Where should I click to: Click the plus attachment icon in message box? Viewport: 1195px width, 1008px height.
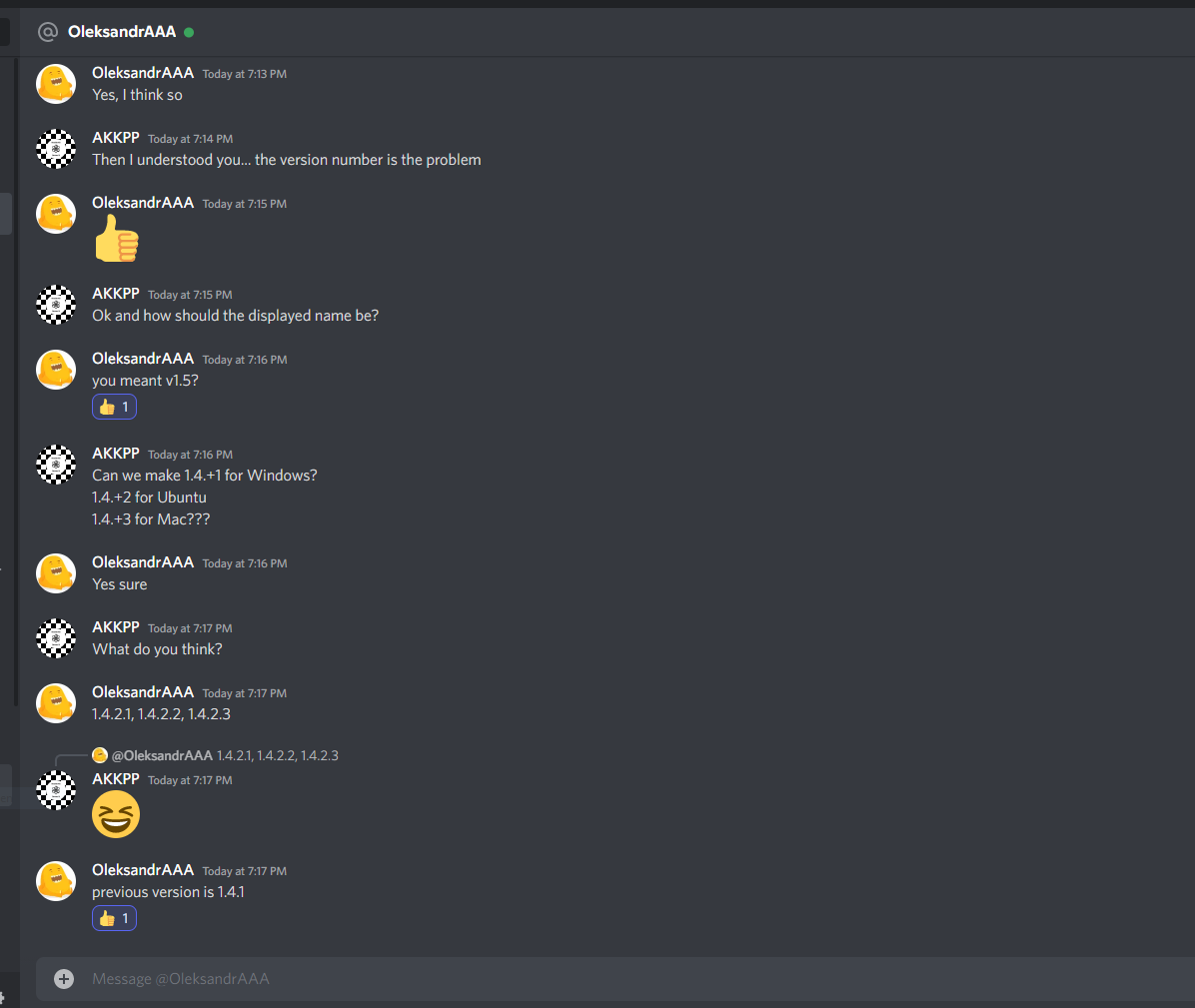64,978
